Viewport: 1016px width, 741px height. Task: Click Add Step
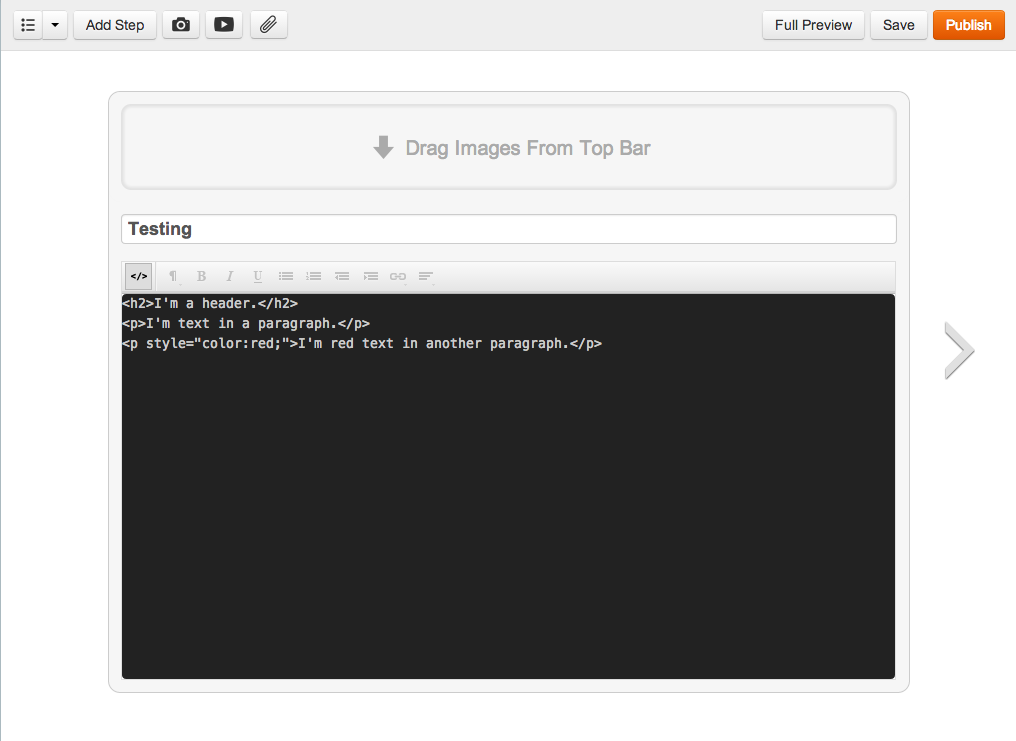click(x=114, y=25)
